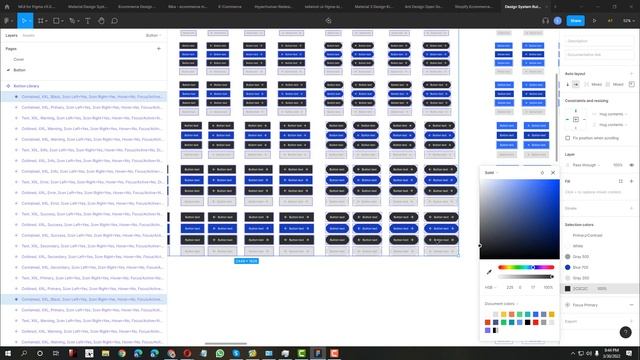Open Skype from the taskbar
This screenshot has width=640, height=360.
click(x=236, y=353)
